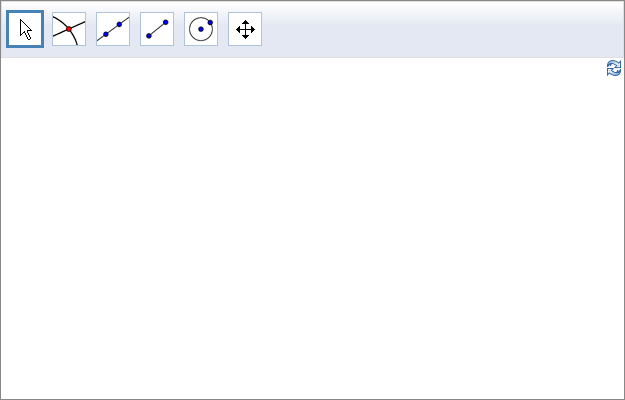Pick the Segment between two points tool
This screenshot has height=400, width=625.
pyautogui.click(x=157, y=29)
